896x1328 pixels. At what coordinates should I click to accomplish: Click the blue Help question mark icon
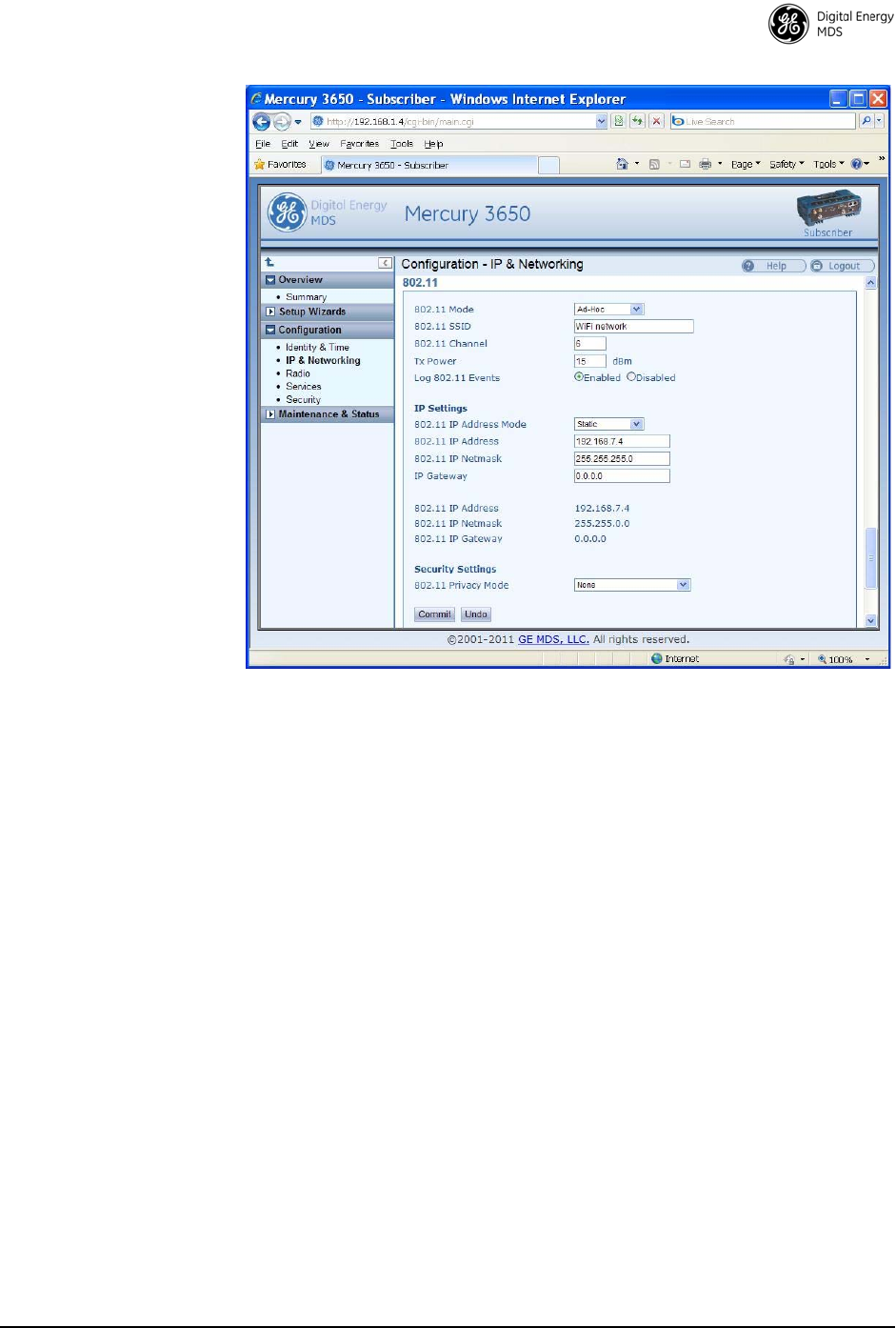click(x=857, y=164)
